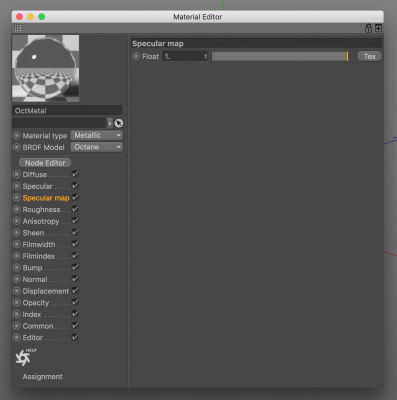Image resolution: width=397 pixels, height=400 pixels.
Task: Click the lock icon in the header
Action: pos(368,28)
